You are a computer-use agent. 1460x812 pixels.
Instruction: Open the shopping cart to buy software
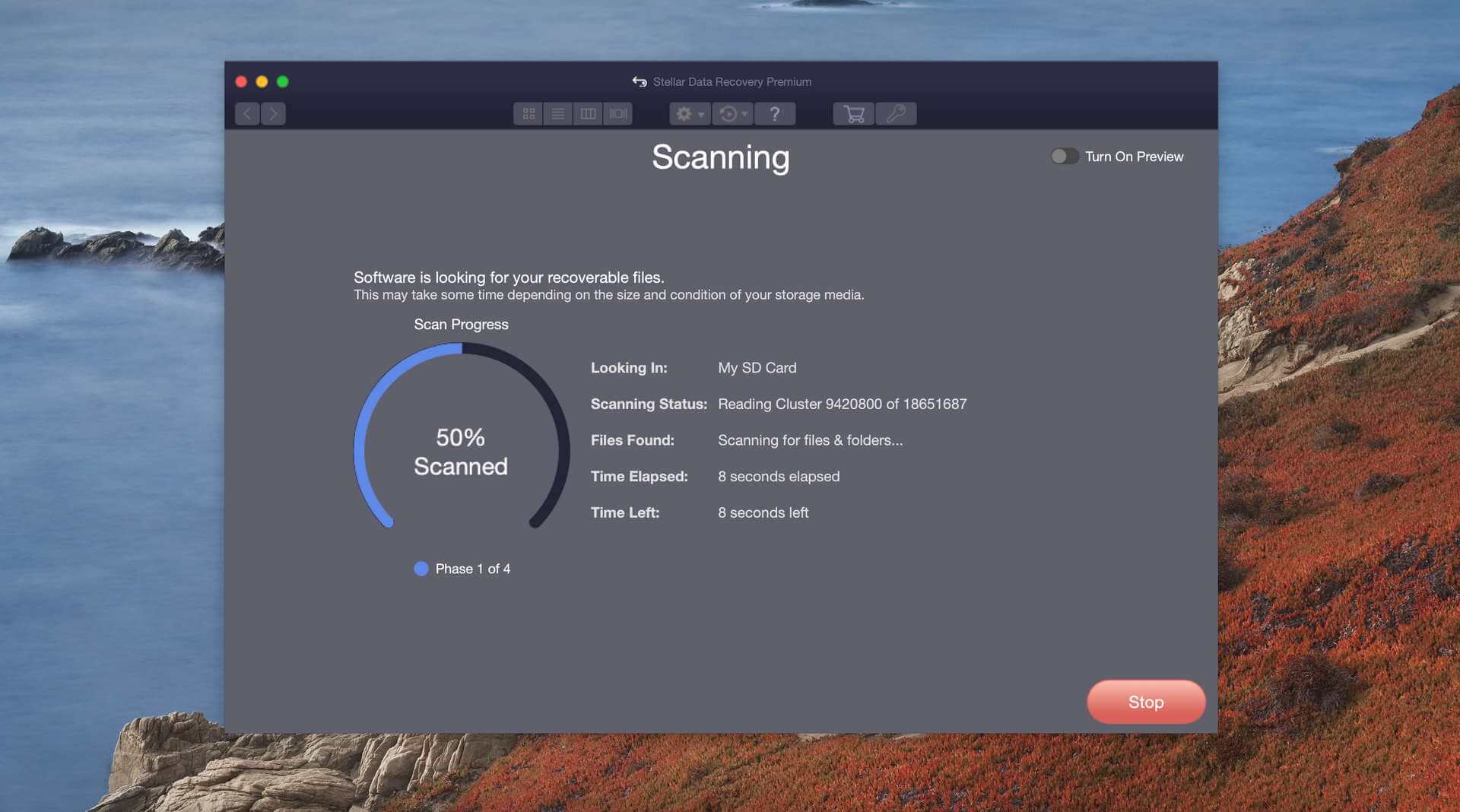pyautogui.click(x=854, y=114)
